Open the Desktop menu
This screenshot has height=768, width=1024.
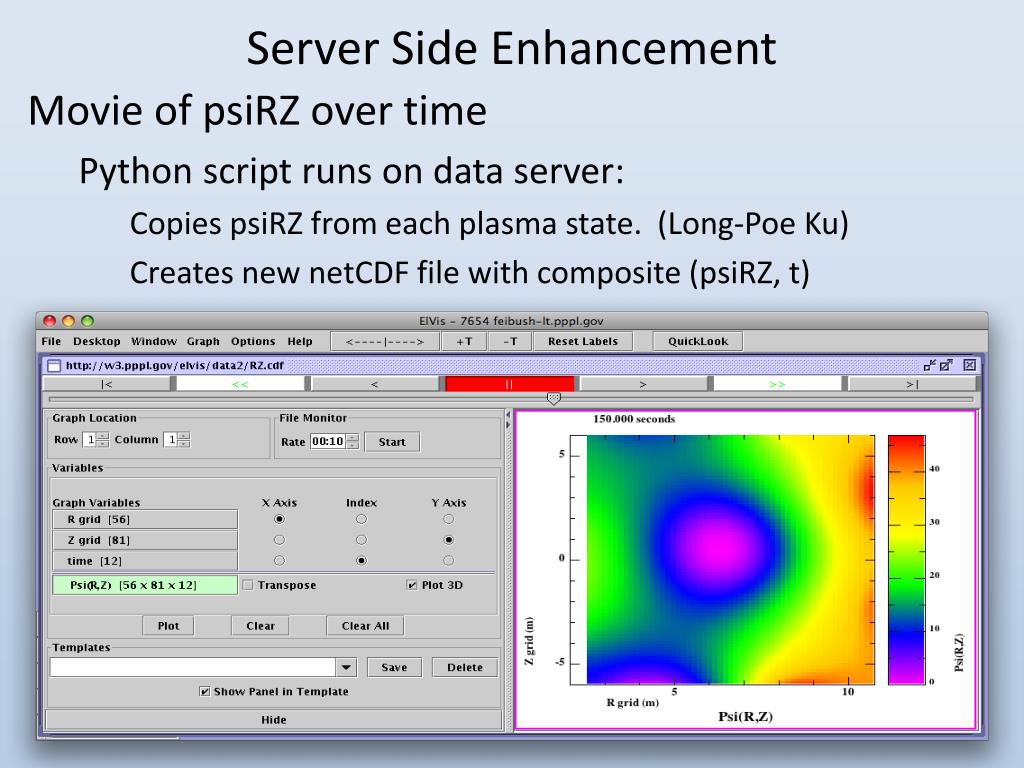pyautogui.click(x=97, y=341)
